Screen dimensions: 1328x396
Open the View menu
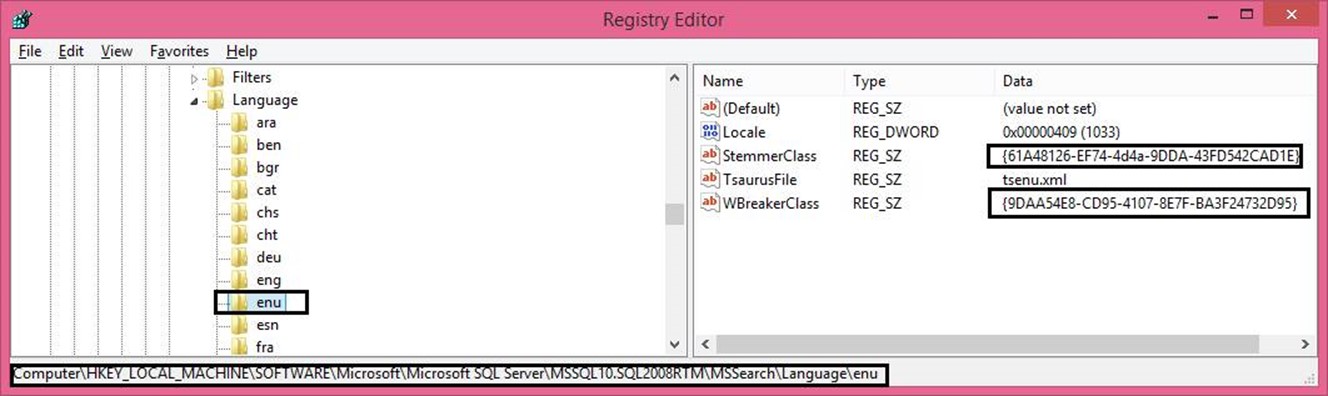[x=117, y=51]
